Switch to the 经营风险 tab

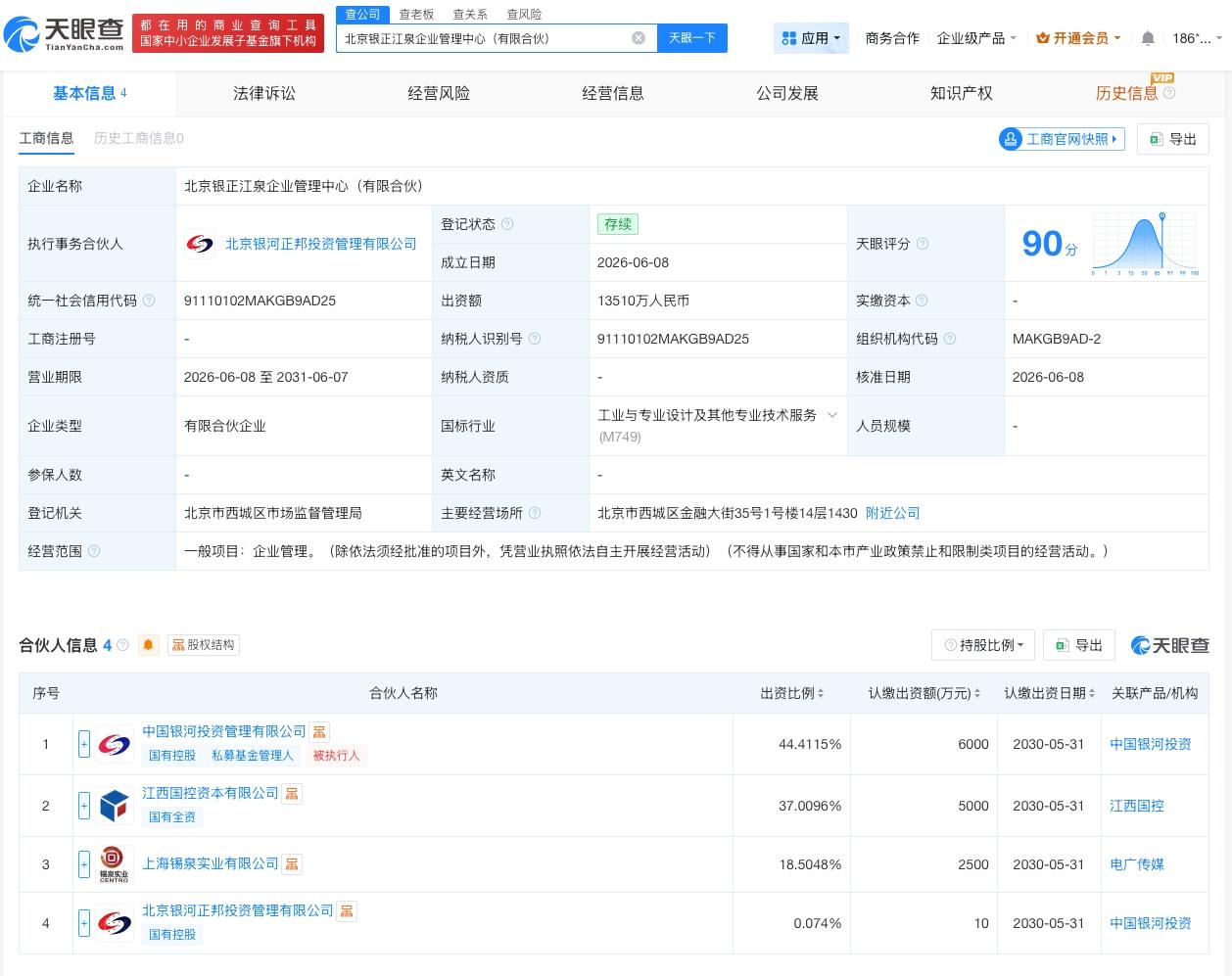[439, 93]
